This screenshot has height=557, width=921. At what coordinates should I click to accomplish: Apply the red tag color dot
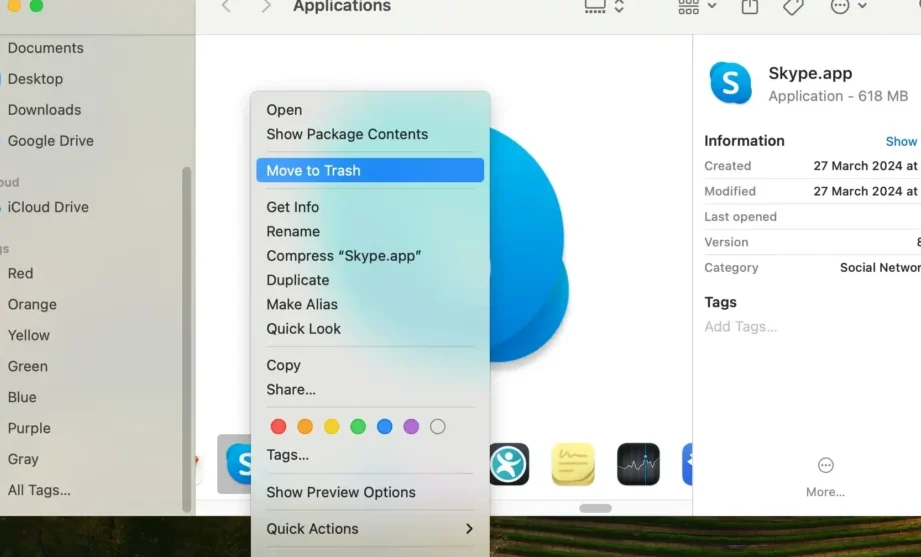278,427
